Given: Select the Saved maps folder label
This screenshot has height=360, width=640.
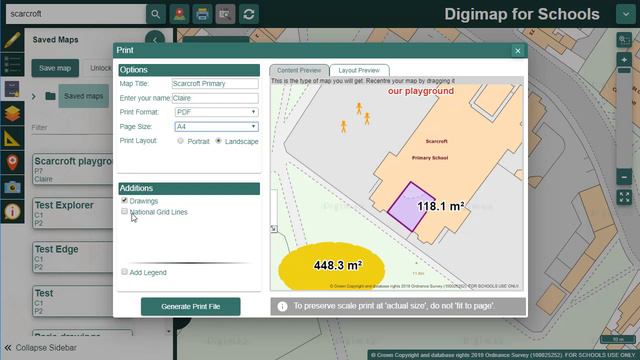Looking at the screenshot, I should tap(84, 96).
